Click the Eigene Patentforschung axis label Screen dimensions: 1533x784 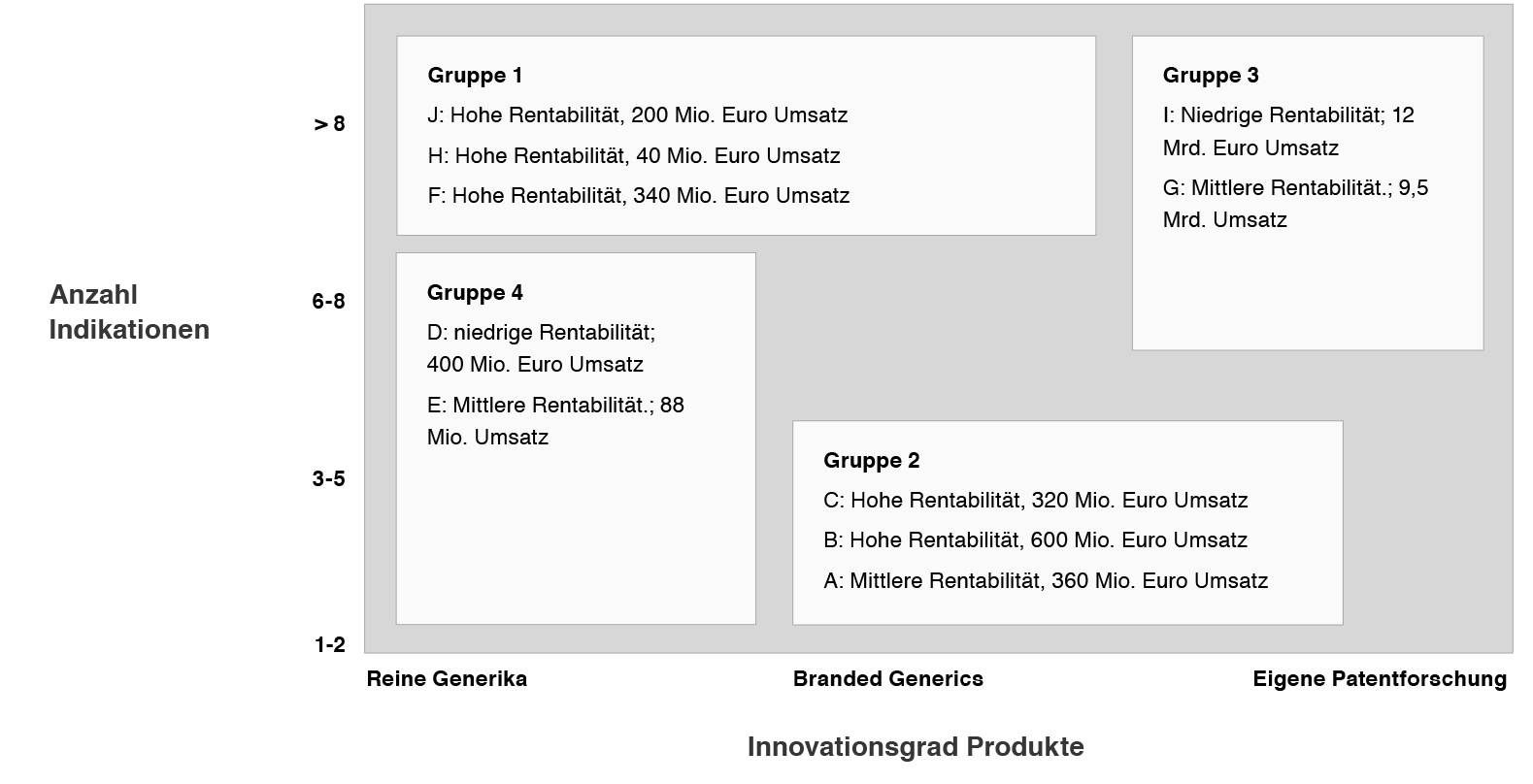point(1380,679)
